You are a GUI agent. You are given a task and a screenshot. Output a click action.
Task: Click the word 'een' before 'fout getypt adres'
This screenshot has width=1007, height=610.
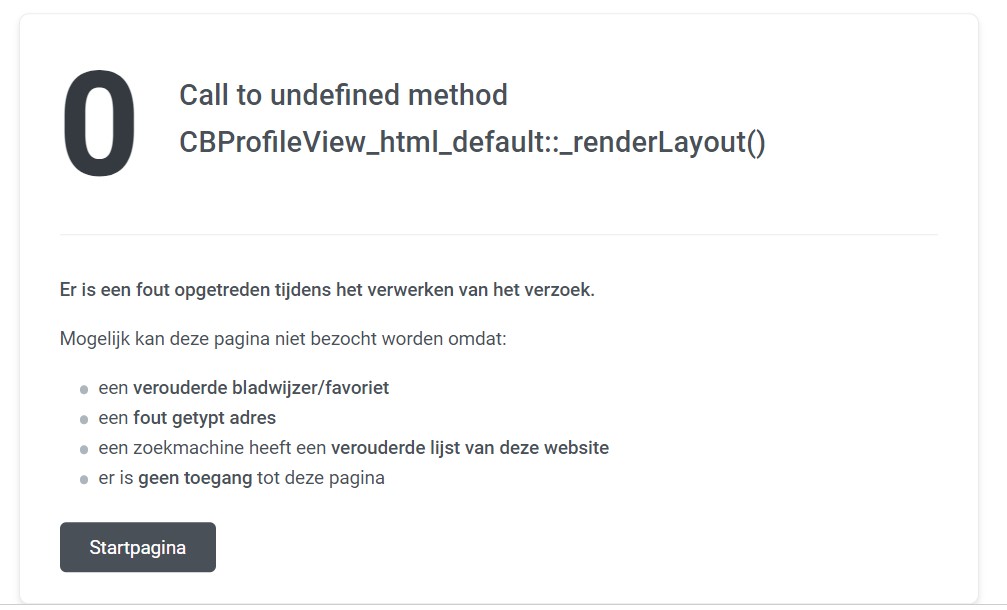point(113,418)
